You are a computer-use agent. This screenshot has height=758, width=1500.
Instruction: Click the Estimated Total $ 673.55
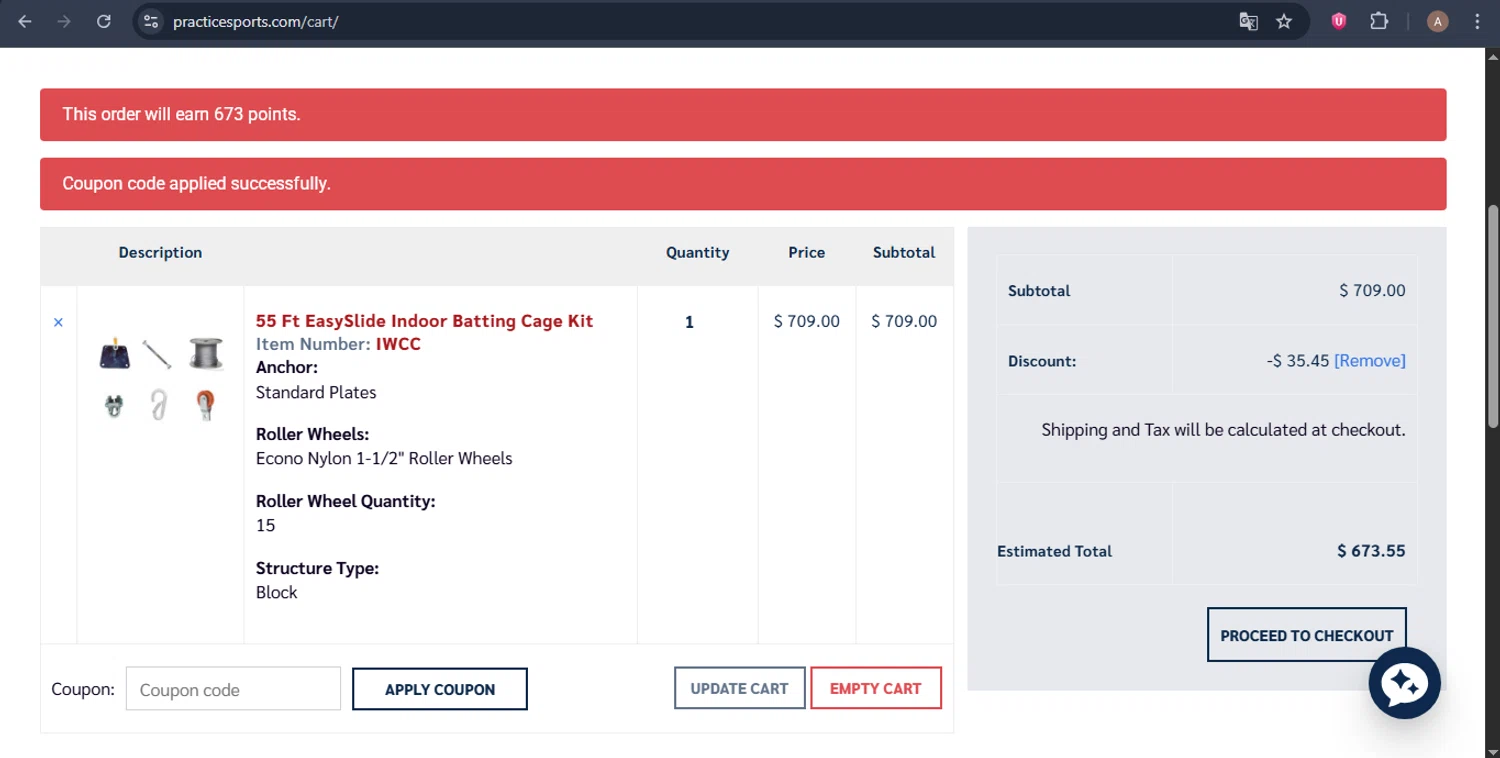[x=1371, y=551]
